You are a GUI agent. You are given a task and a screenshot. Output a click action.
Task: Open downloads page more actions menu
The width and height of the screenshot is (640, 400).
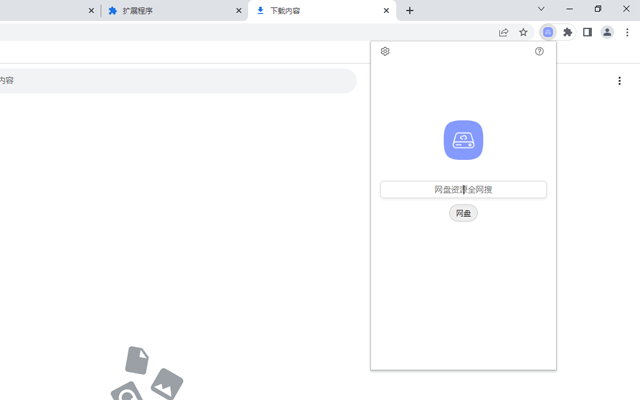click(619, 81)
